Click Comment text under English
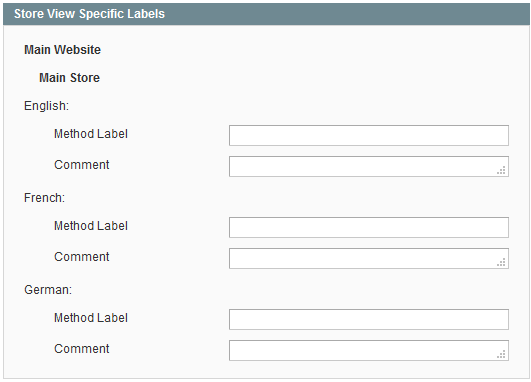Image resolution: width=531 pixels, height=382 pixels. [x=82, y=165]
